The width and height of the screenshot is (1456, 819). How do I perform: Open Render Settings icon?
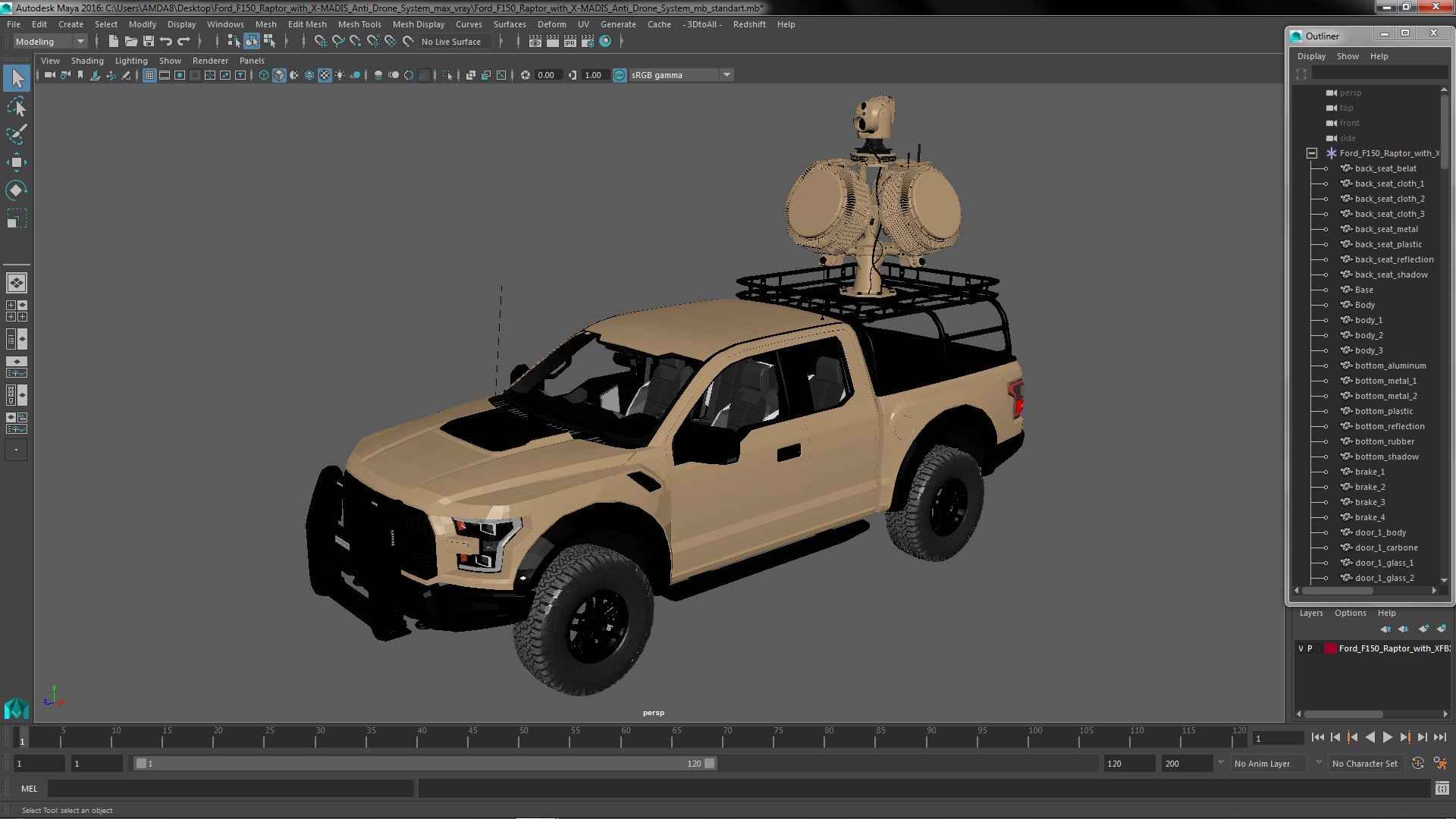pos(588,42)
